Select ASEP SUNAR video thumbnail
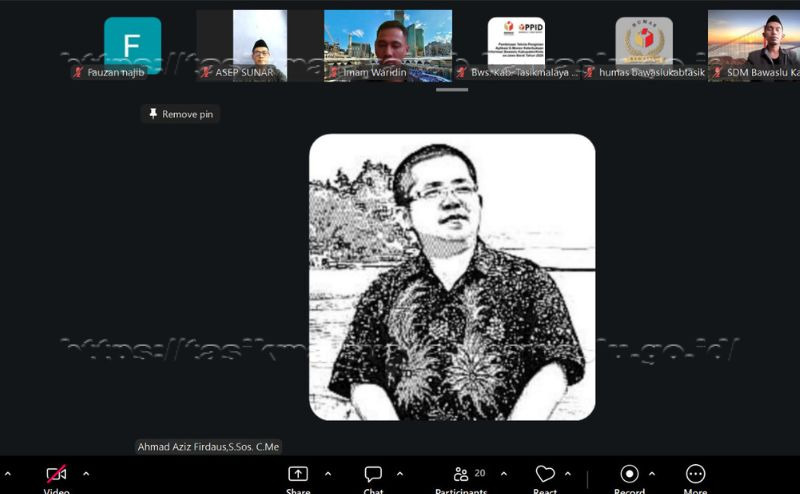800x494 pixels. tap(260, 46)
